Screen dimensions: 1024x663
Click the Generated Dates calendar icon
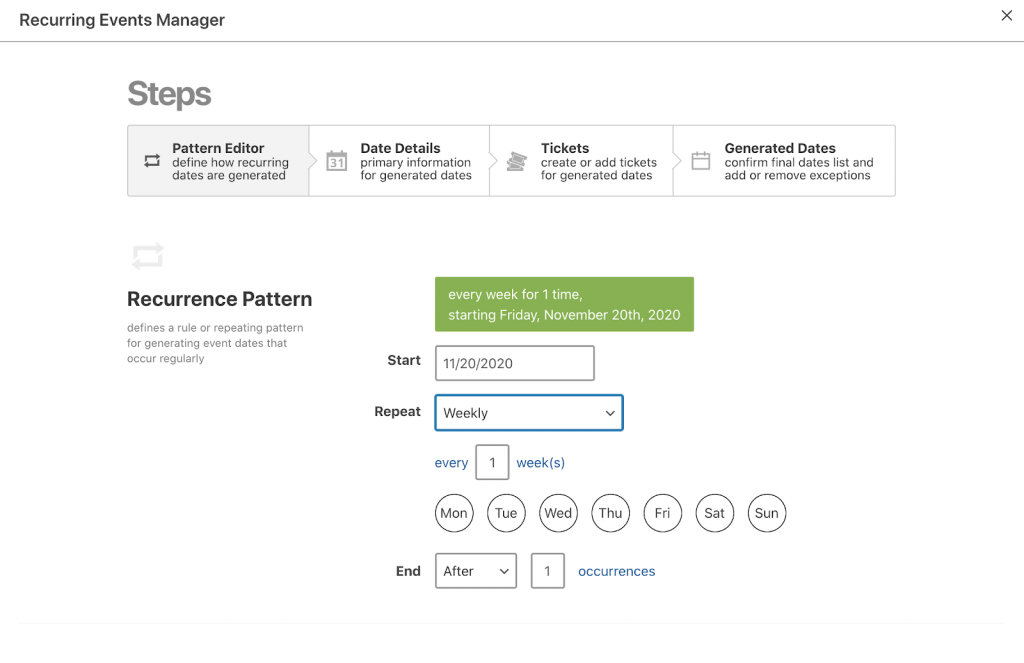(x=701, y=161)
